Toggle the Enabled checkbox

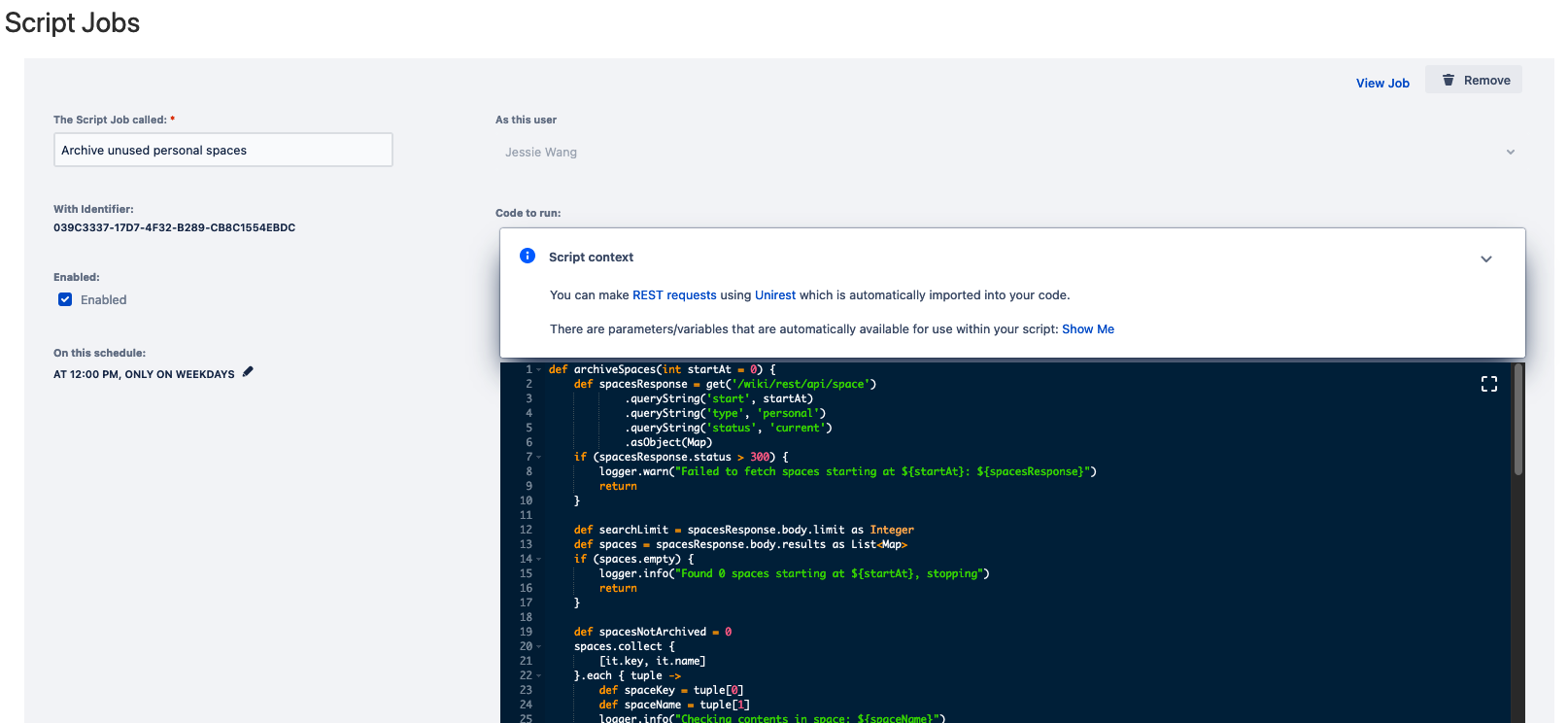pos(65,299)
